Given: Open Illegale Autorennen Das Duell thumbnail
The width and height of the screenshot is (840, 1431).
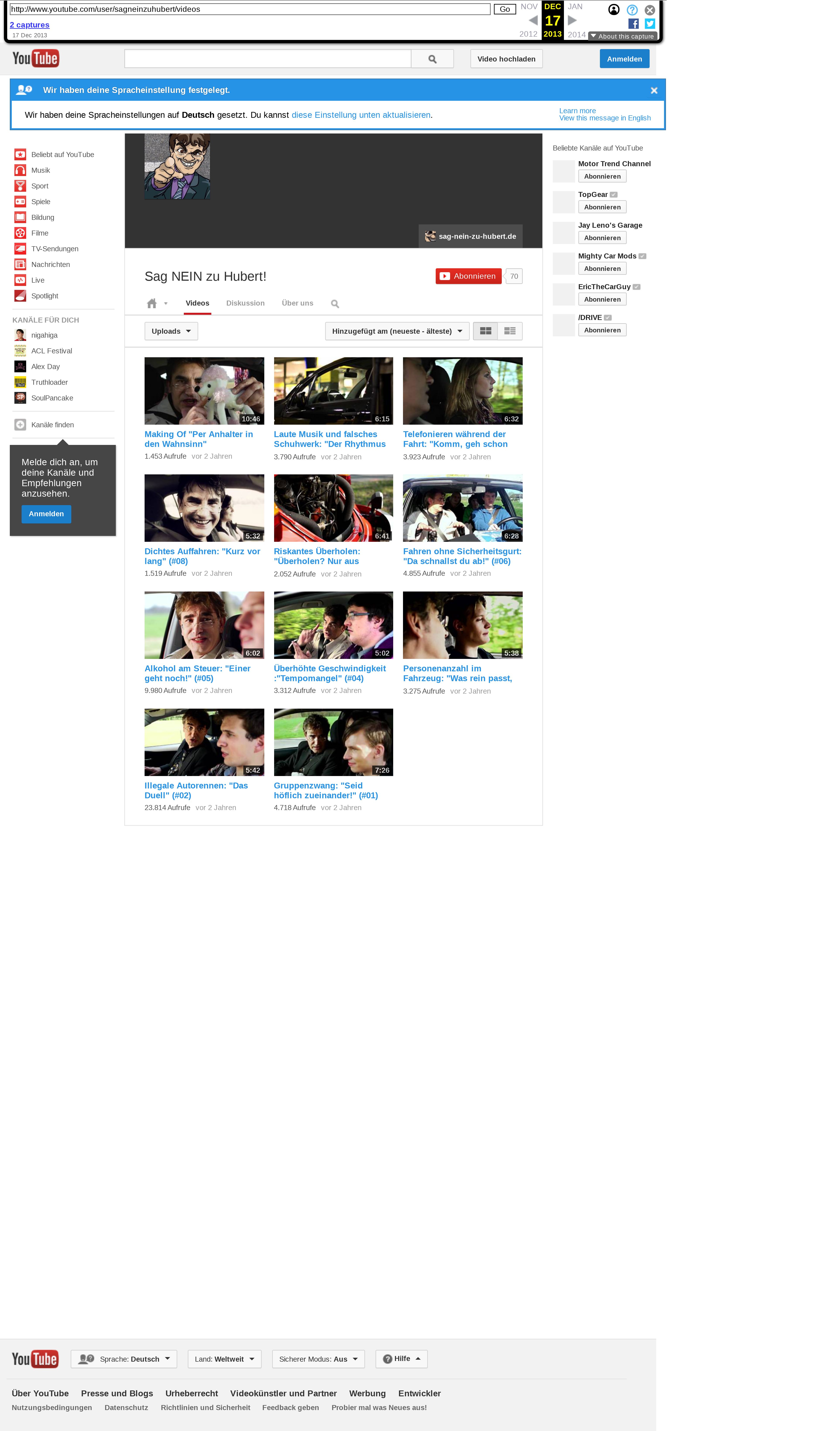Looking at the screenshot, I should tap(204, 742).
